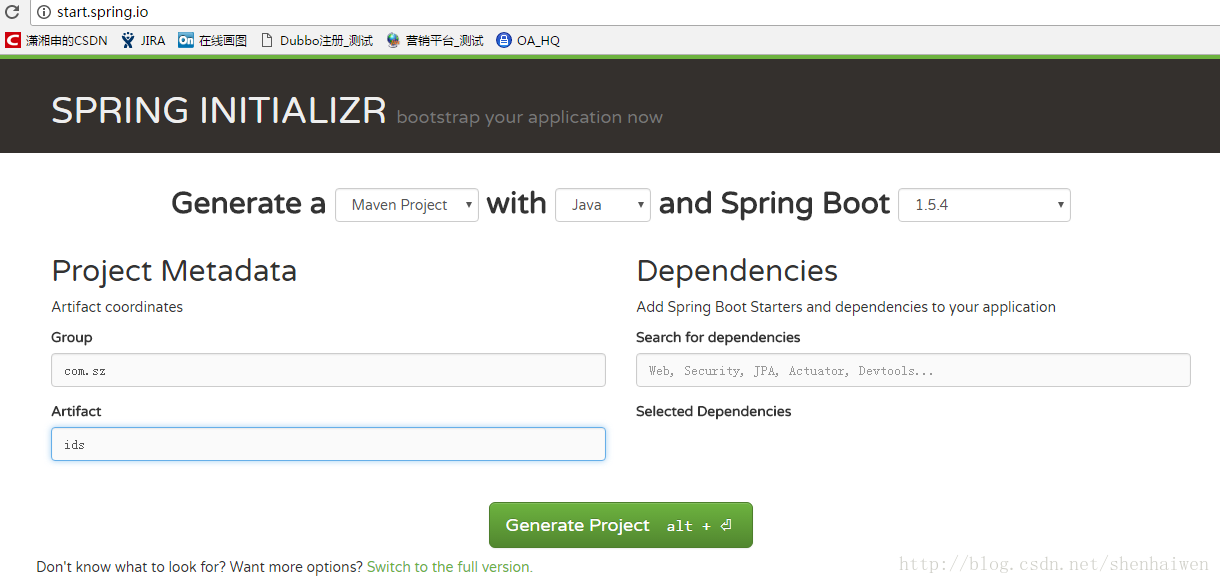
Task: Open the Maven Project type dropdown
Action: (x=407, y=205)
